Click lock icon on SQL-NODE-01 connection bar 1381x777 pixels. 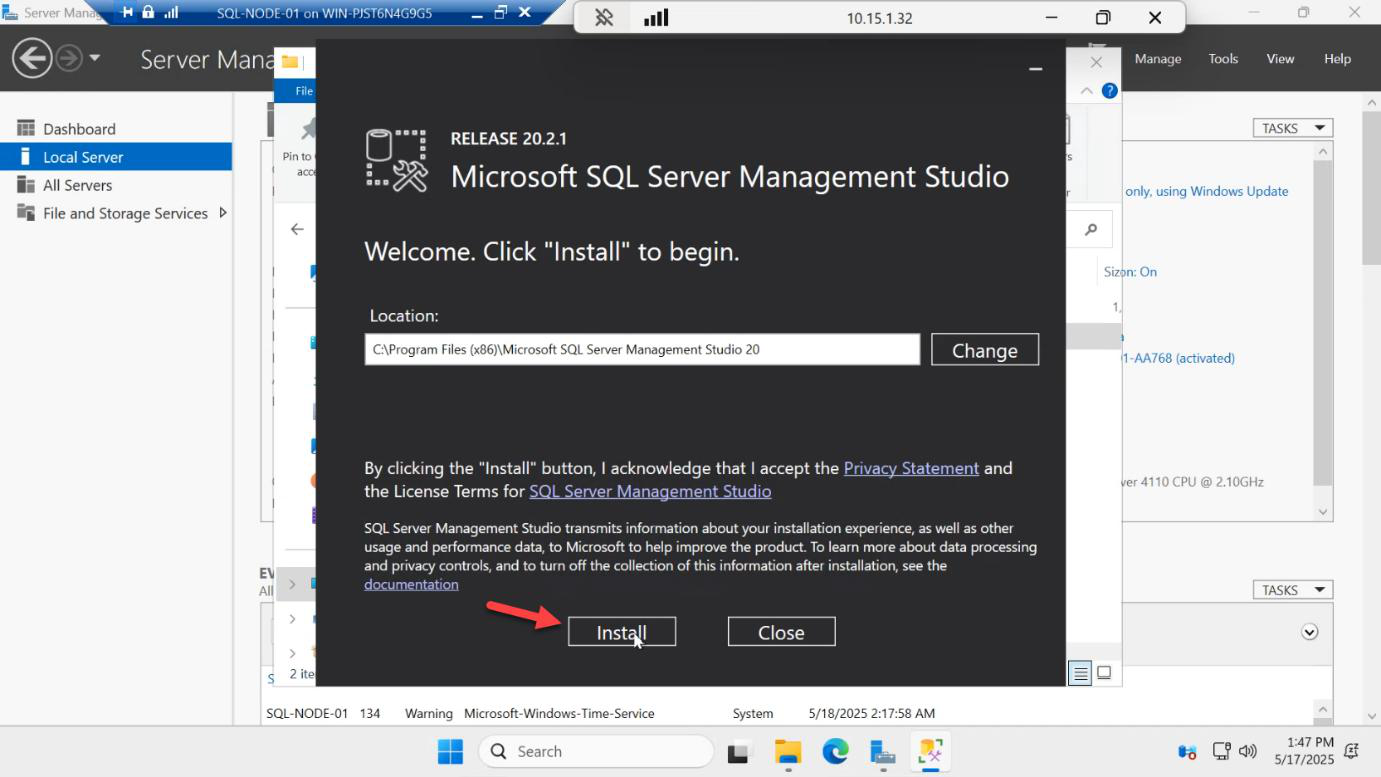pos(148,13)
